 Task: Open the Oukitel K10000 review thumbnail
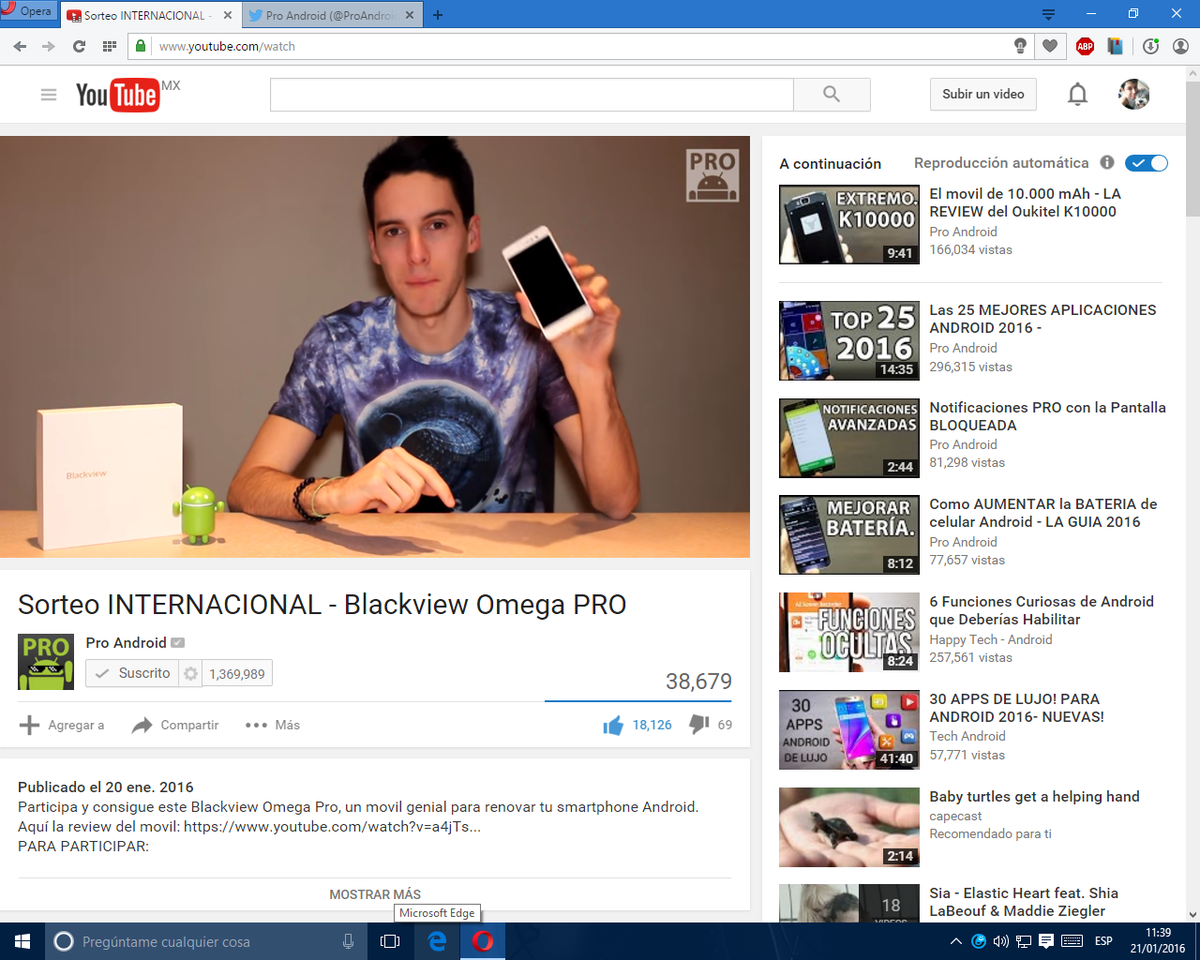pyautogui.click(x=849, y=224)
